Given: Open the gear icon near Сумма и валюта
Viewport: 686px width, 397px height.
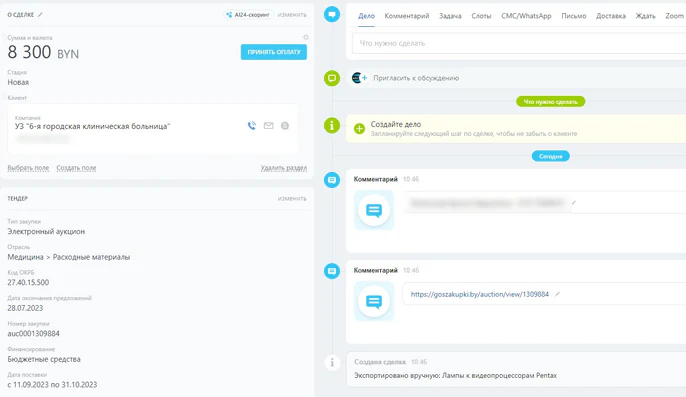Looking at the screenshot, I should click(306, 38).
